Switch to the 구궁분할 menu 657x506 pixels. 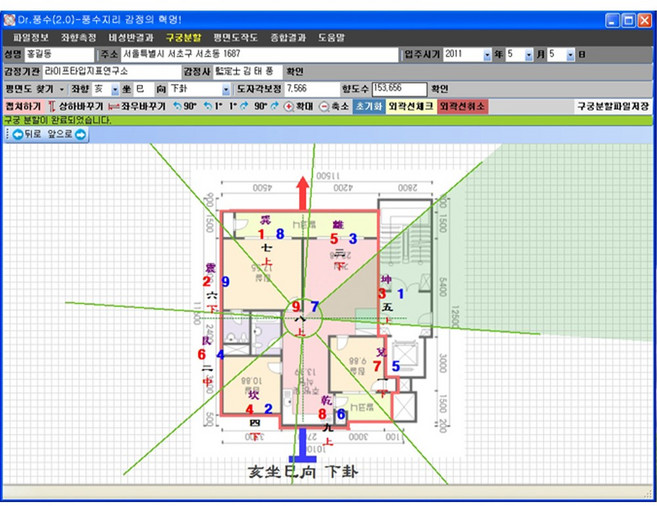point(183,38)
